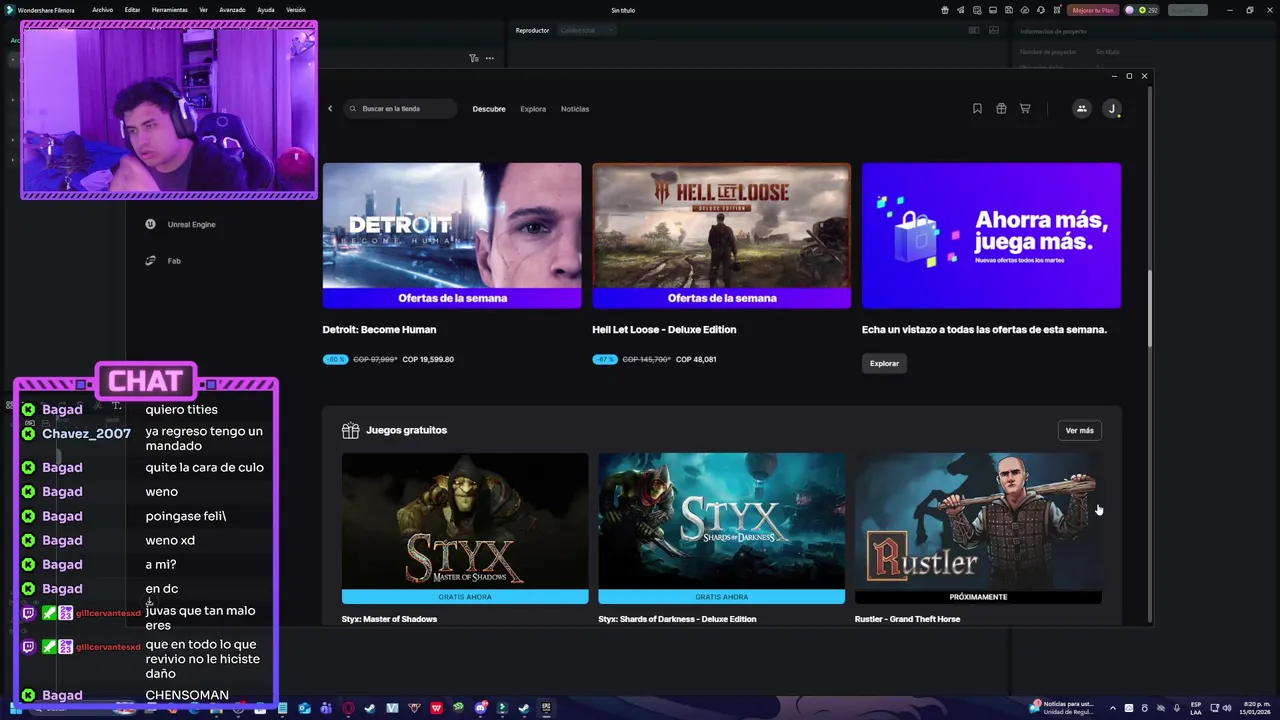Open the shopping cart
This screenshot has height=720, width=1280.
1025,108
